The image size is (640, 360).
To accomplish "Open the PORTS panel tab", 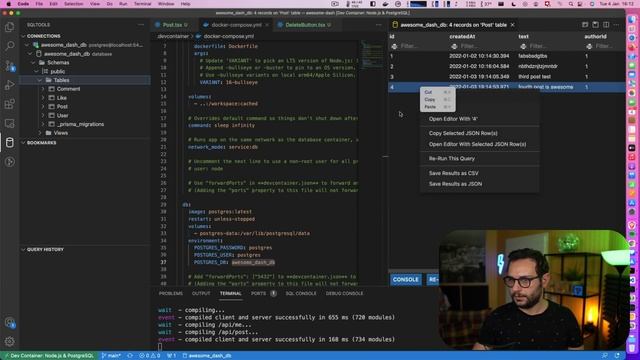I will point(258,293).
